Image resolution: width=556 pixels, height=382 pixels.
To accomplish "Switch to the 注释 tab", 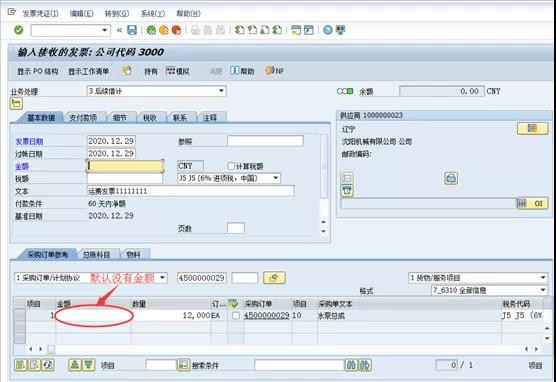I will click(x=210, y=118).
